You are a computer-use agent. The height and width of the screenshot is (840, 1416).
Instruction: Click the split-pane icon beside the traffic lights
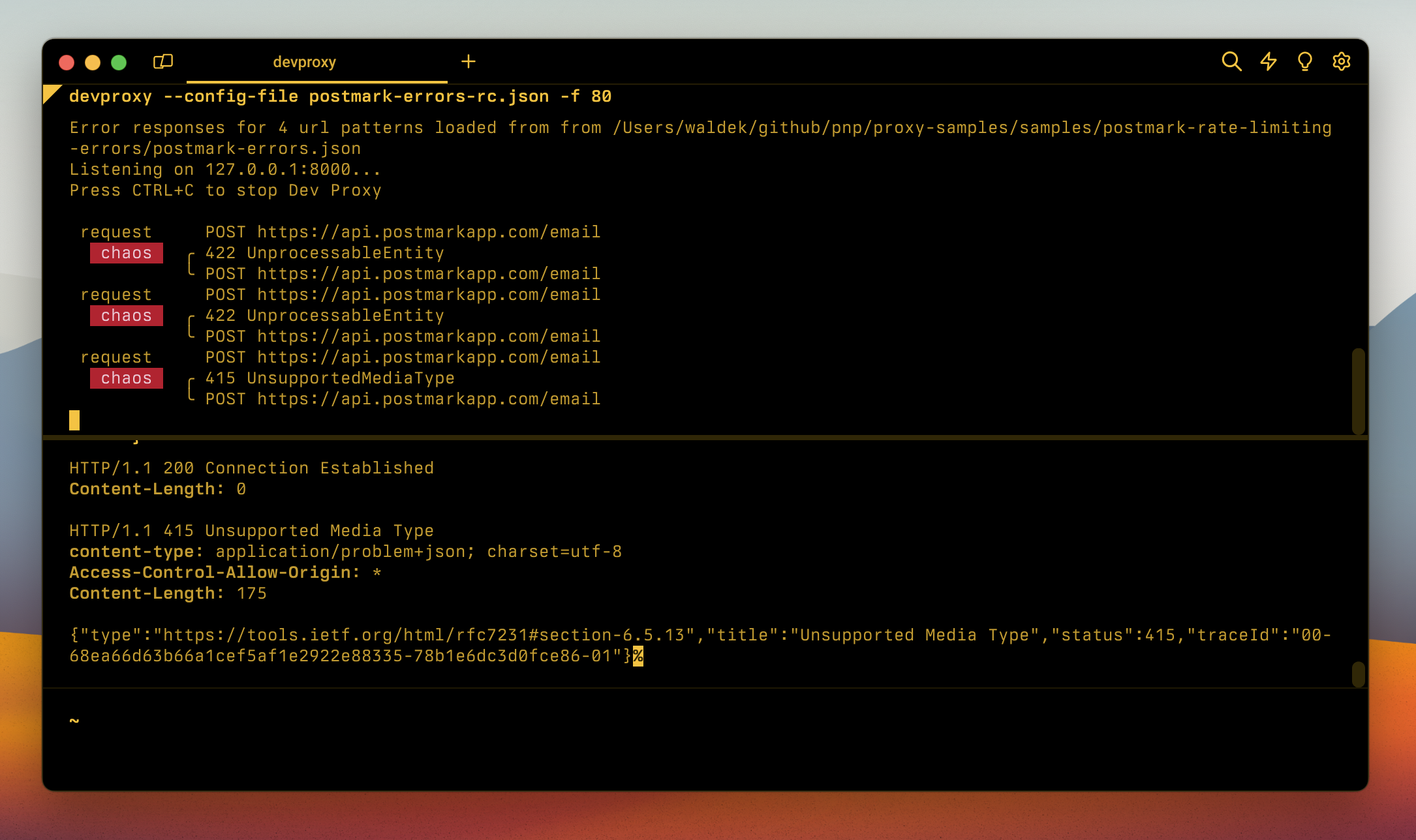pyautogui.click(x=164, y=61)
